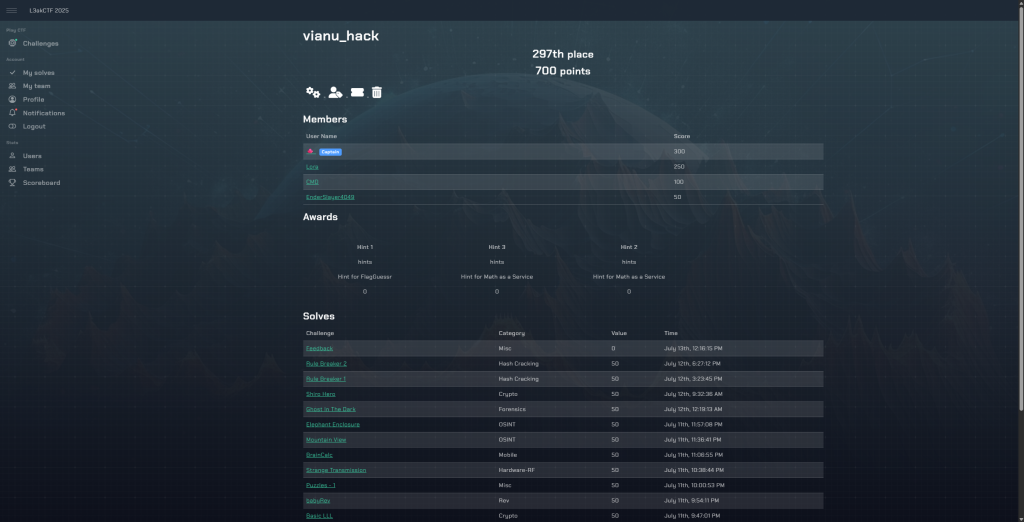
Task: Click the Challenges target icon
Action: tap(13, 43)
